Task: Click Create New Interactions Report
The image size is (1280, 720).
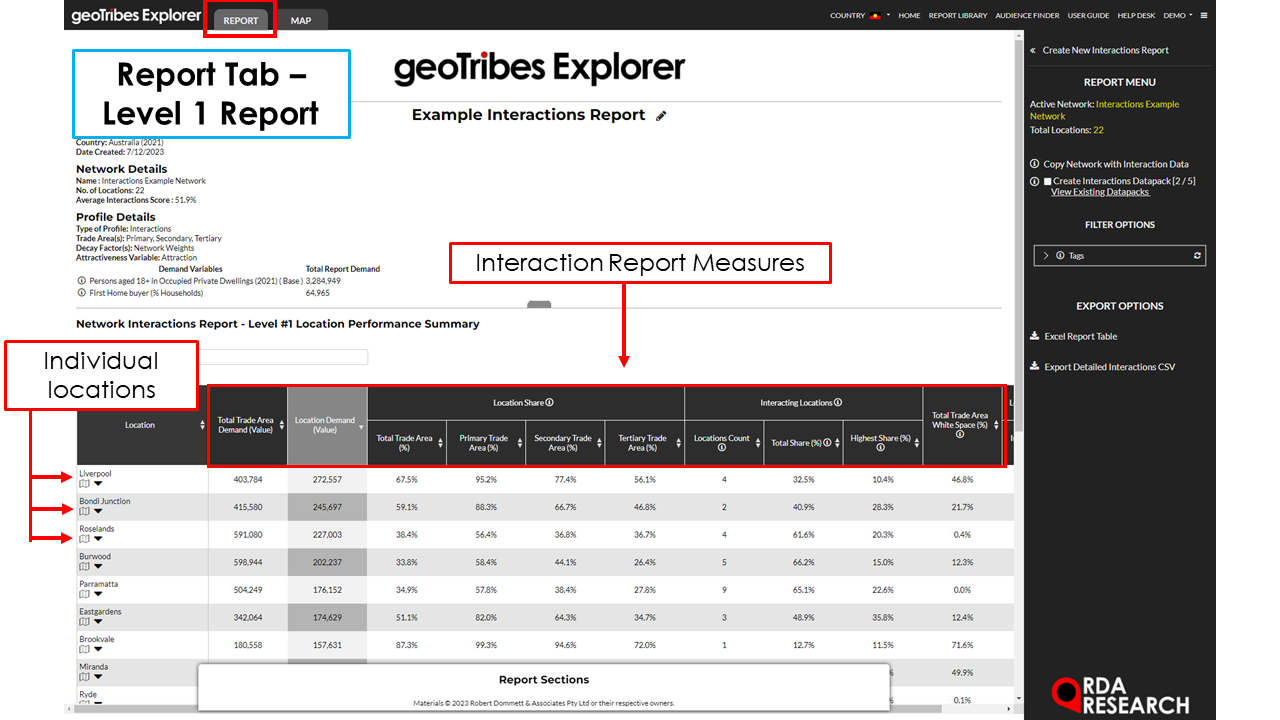Action: pyautogui.click(x=1105, y=50)
